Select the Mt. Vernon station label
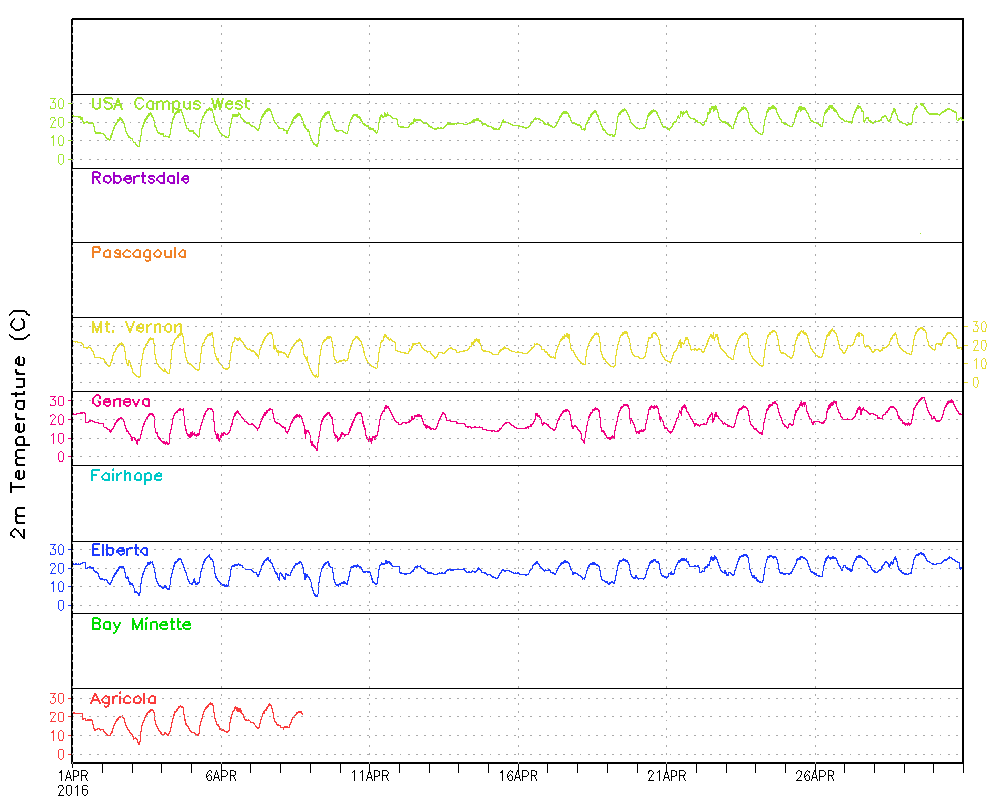 click(136, 327)
